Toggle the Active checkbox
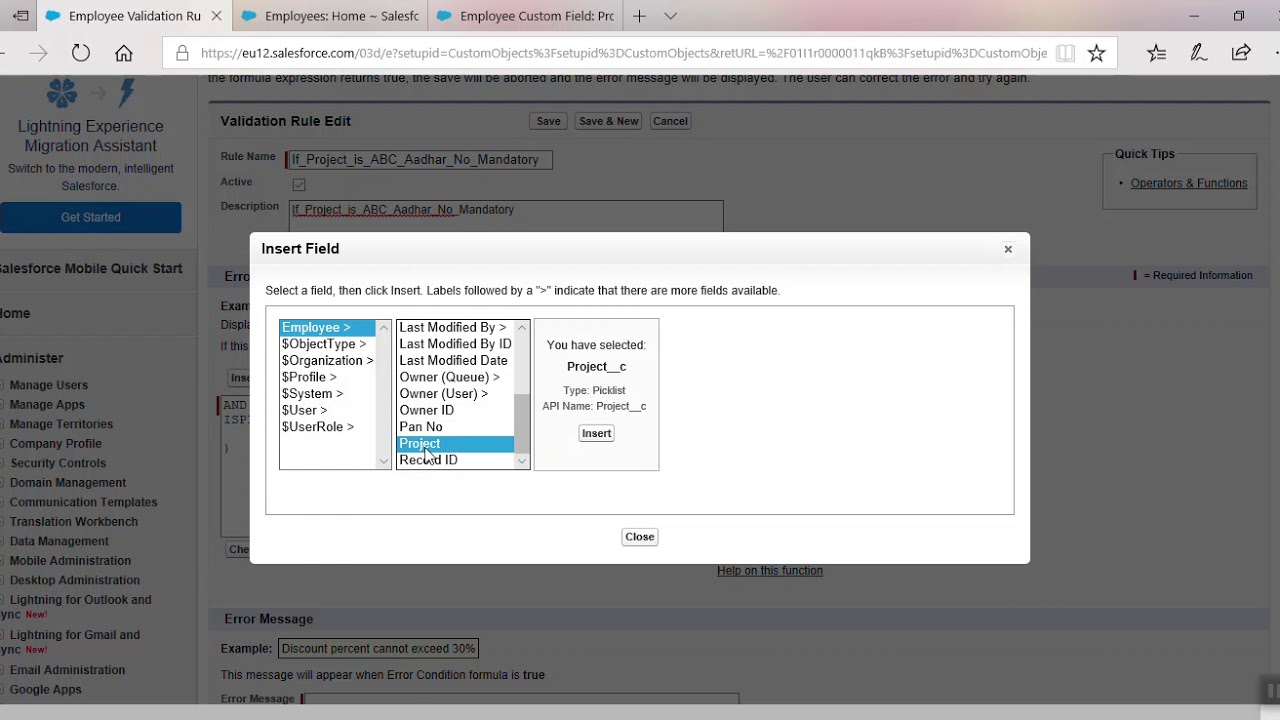This screenshot has height=720, width=1280. 299,184
